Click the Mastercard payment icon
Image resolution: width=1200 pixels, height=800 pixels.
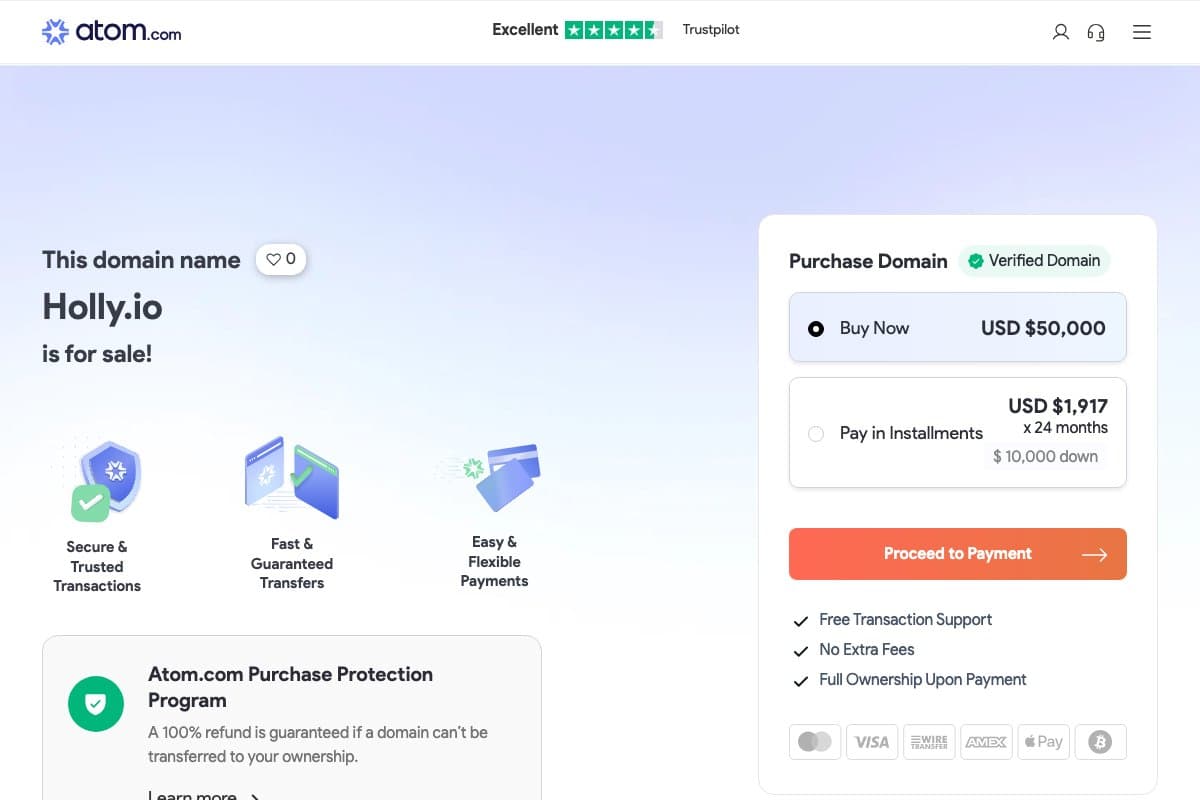click(x=815, y=742)
